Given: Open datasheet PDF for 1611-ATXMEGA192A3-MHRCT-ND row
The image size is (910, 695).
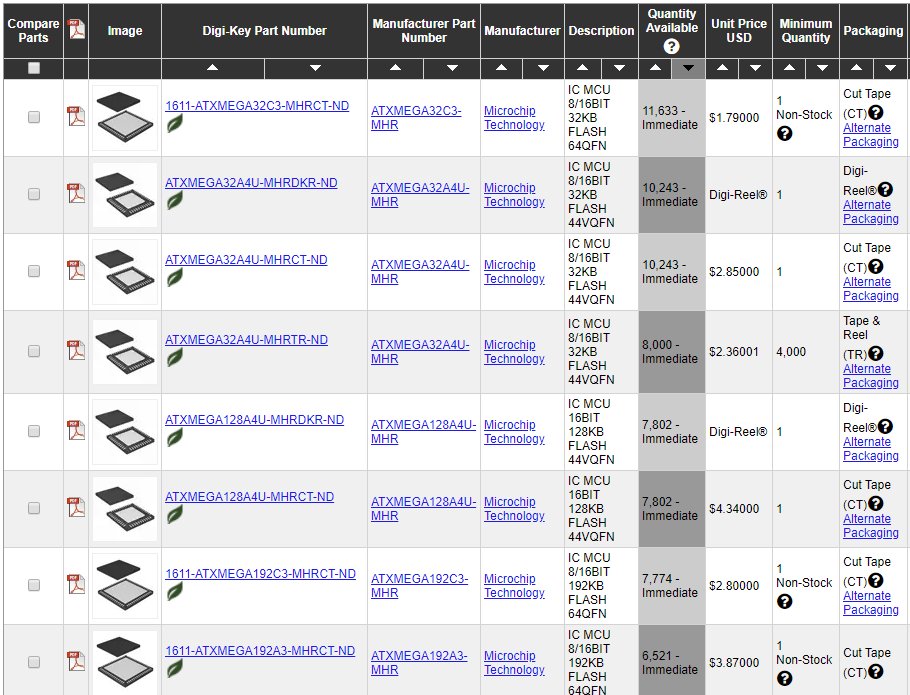Looking at the screenshot, I should [76, 661].
